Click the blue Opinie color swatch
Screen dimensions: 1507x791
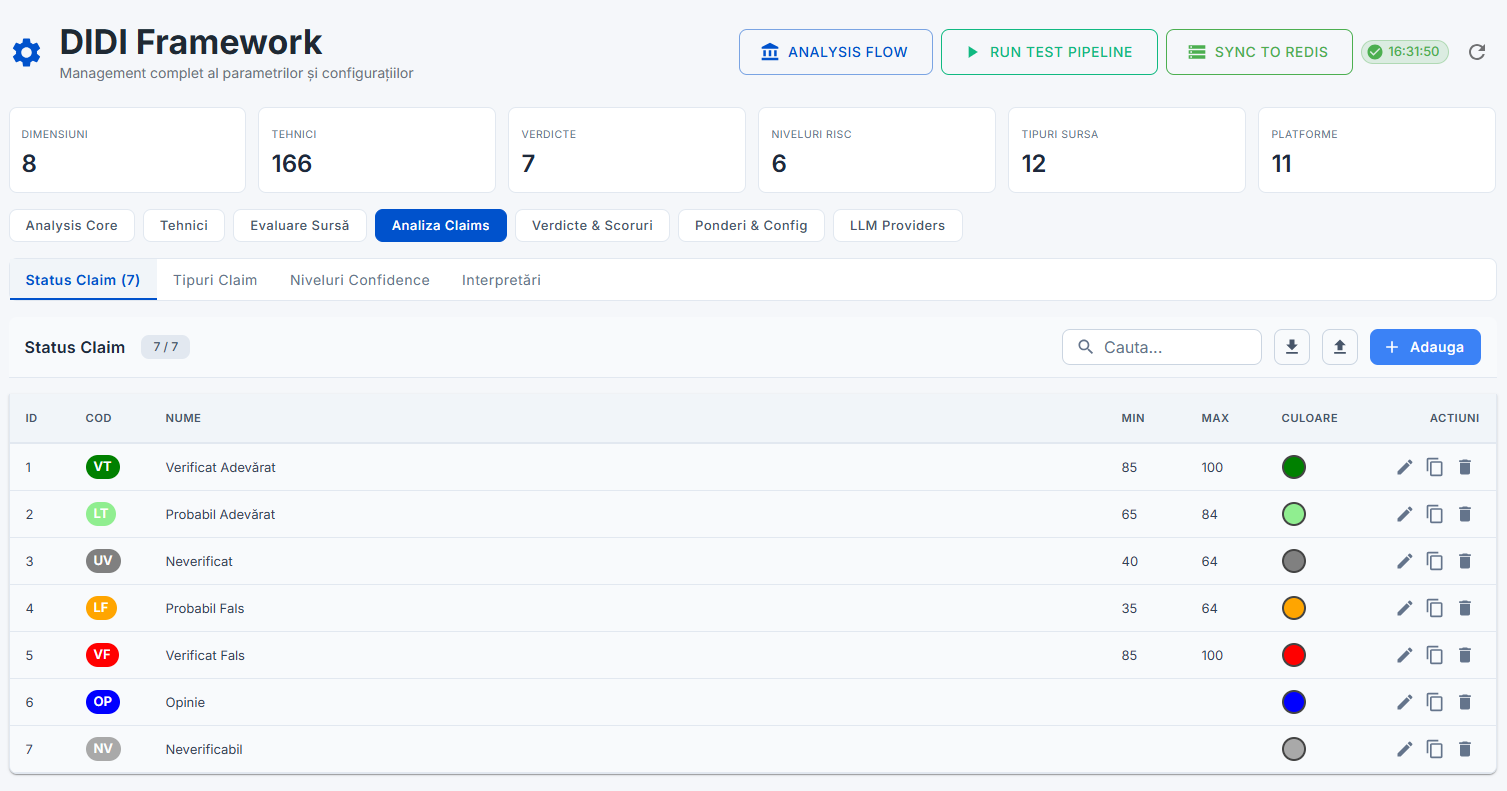[x=1294, y=702]
